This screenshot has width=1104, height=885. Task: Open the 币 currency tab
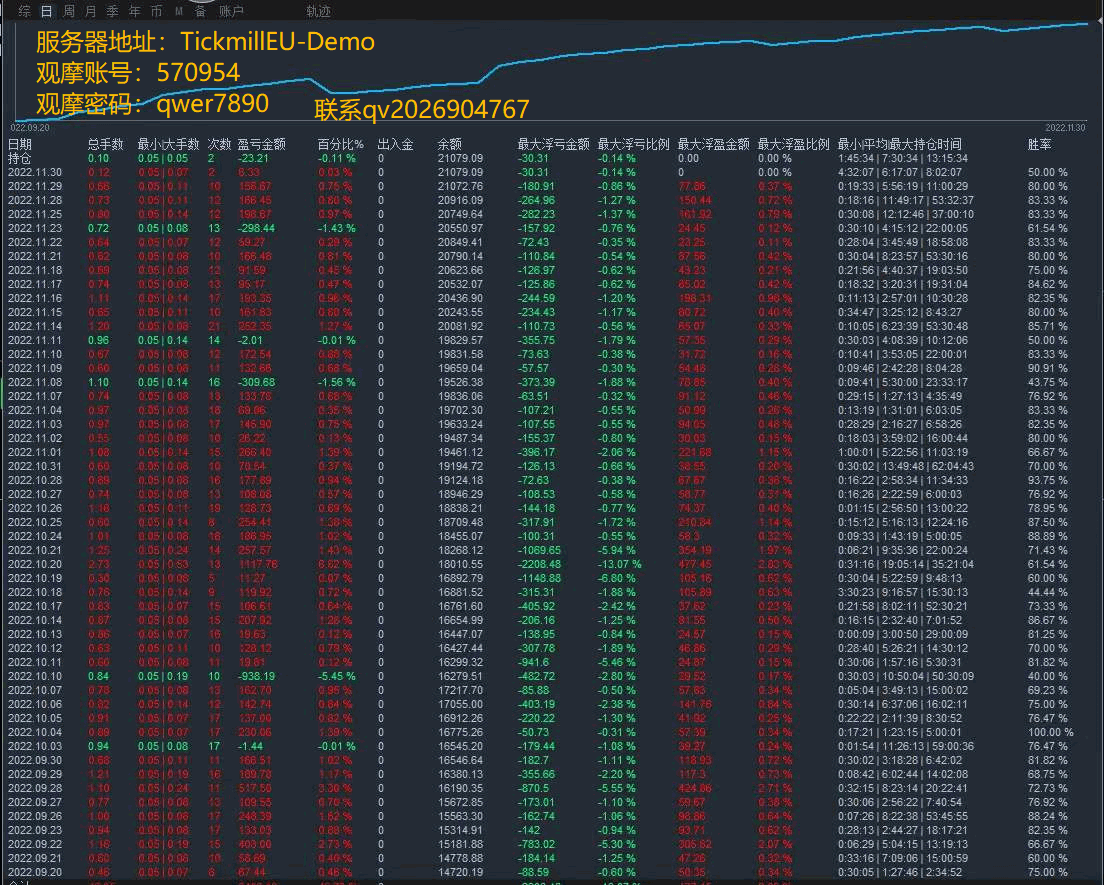(156, 11)
